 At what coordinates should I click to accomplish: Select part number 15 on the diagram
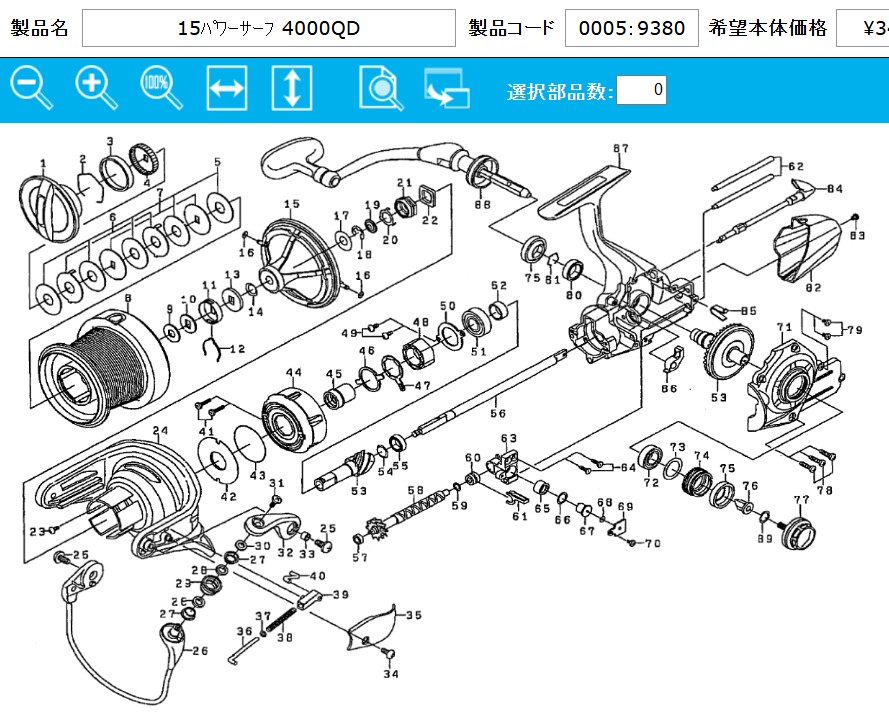291,204
